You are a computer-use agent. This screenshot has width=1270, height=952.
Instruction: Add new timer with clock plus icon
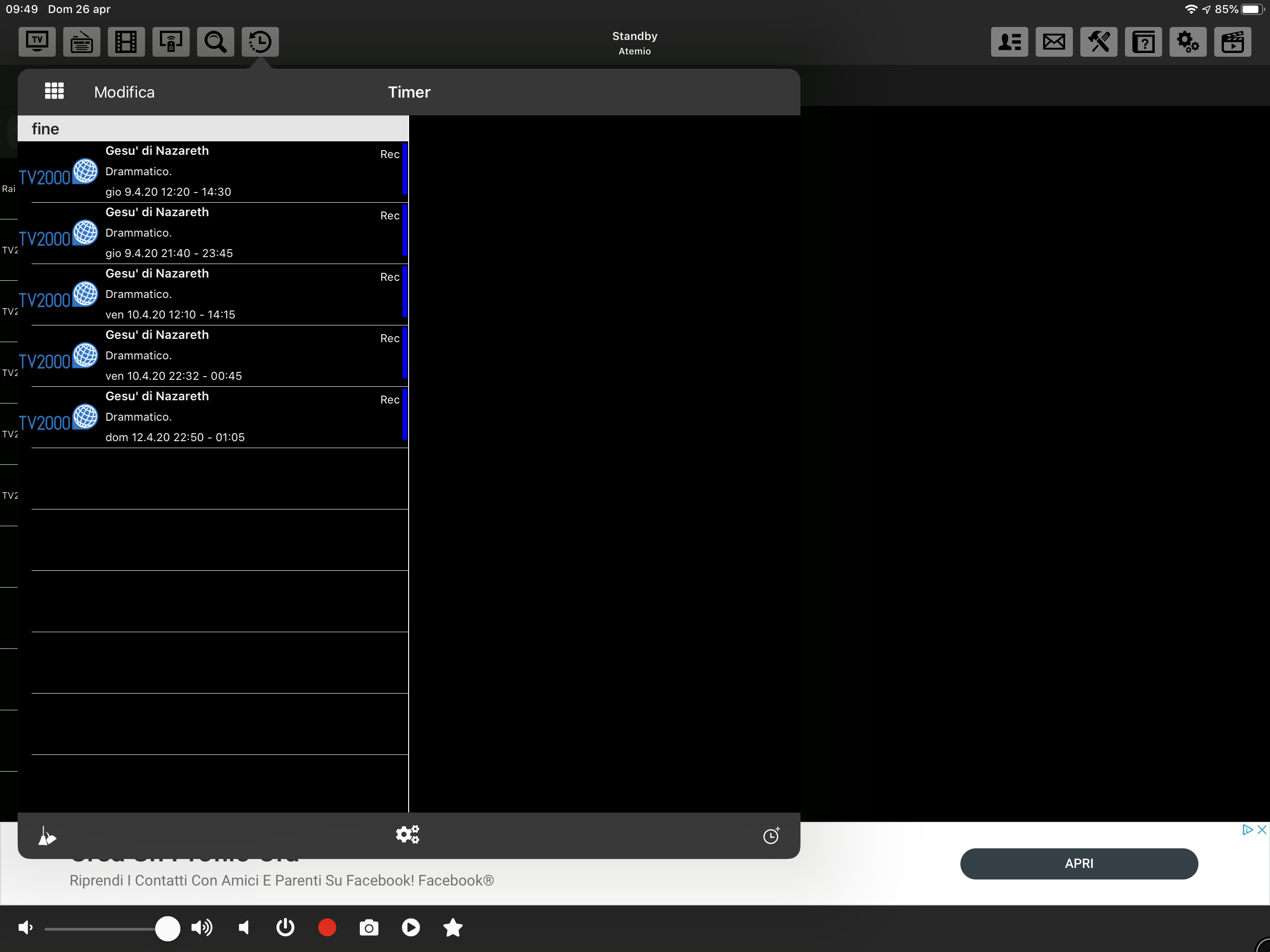tap(771, 835)
